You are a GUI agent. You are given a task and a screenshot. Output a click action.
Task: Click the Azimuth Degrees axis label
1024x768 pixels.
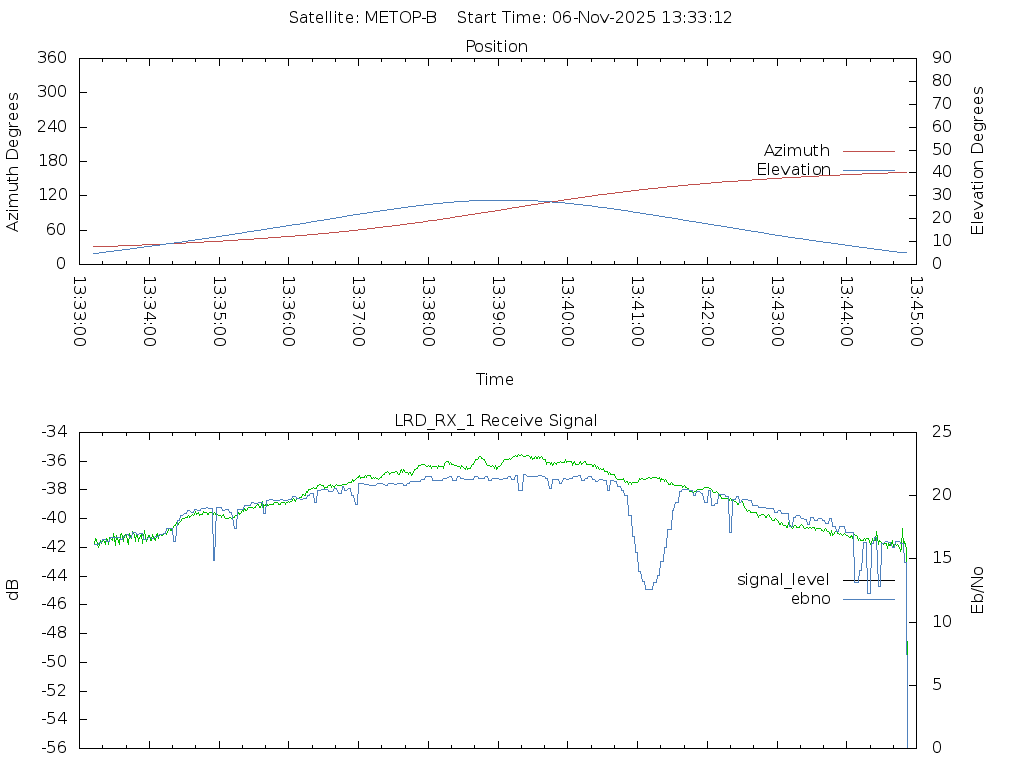[13, 161]
